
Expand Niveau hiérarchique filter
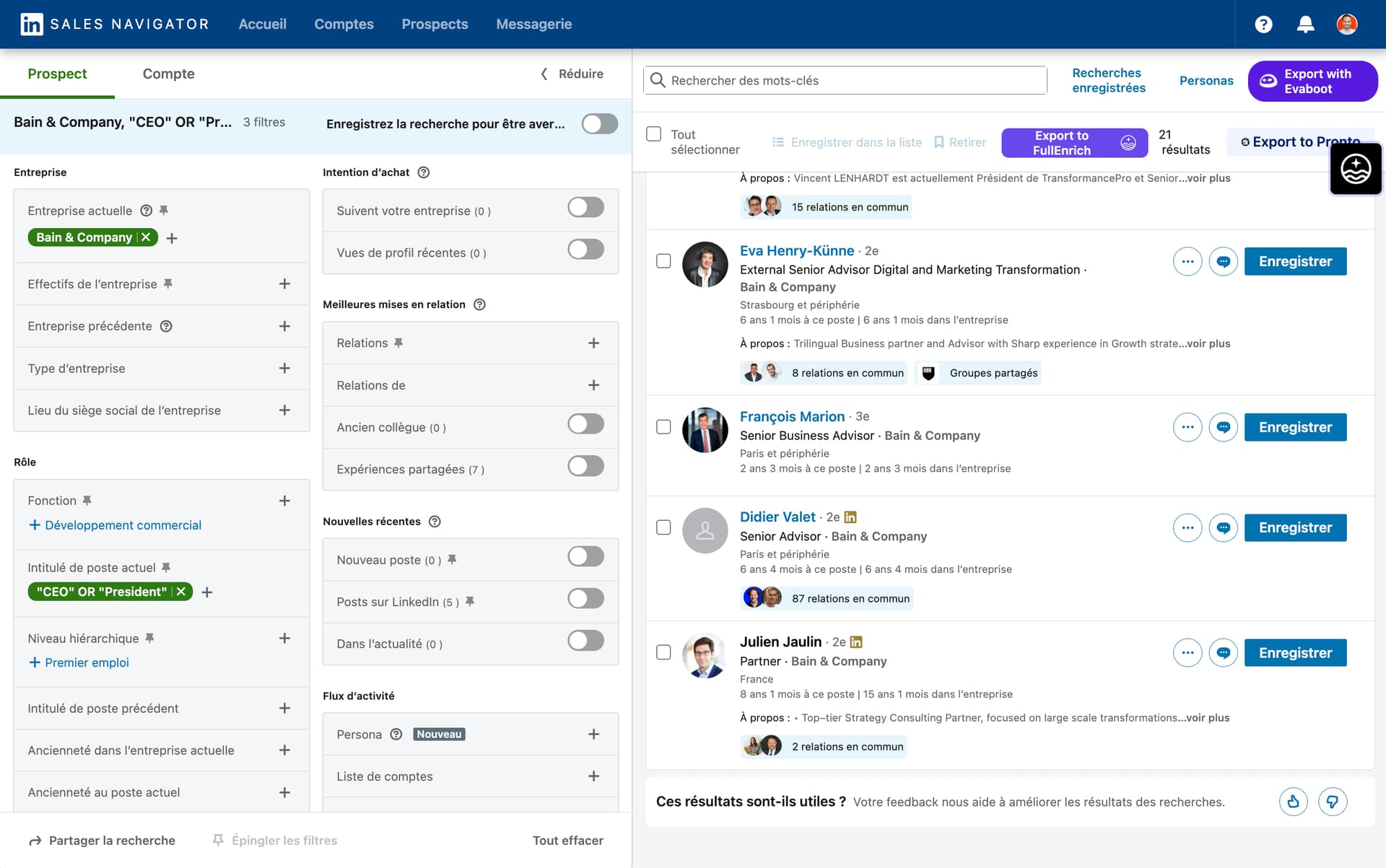[284, 639]
